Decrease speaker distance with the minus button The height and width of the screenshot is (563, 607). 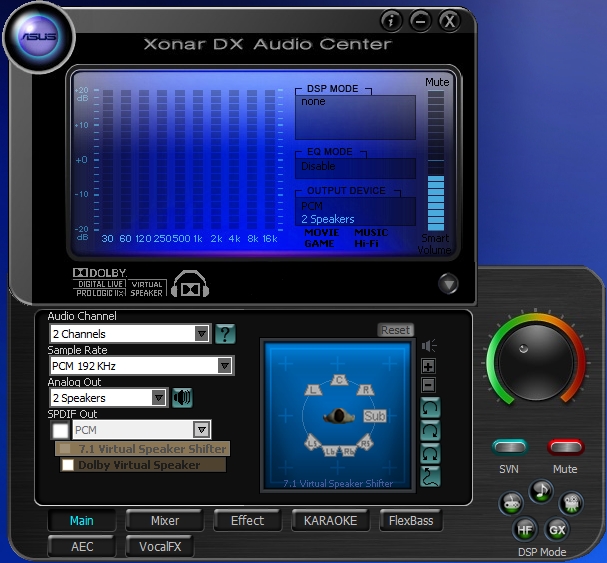coord(429,385)
